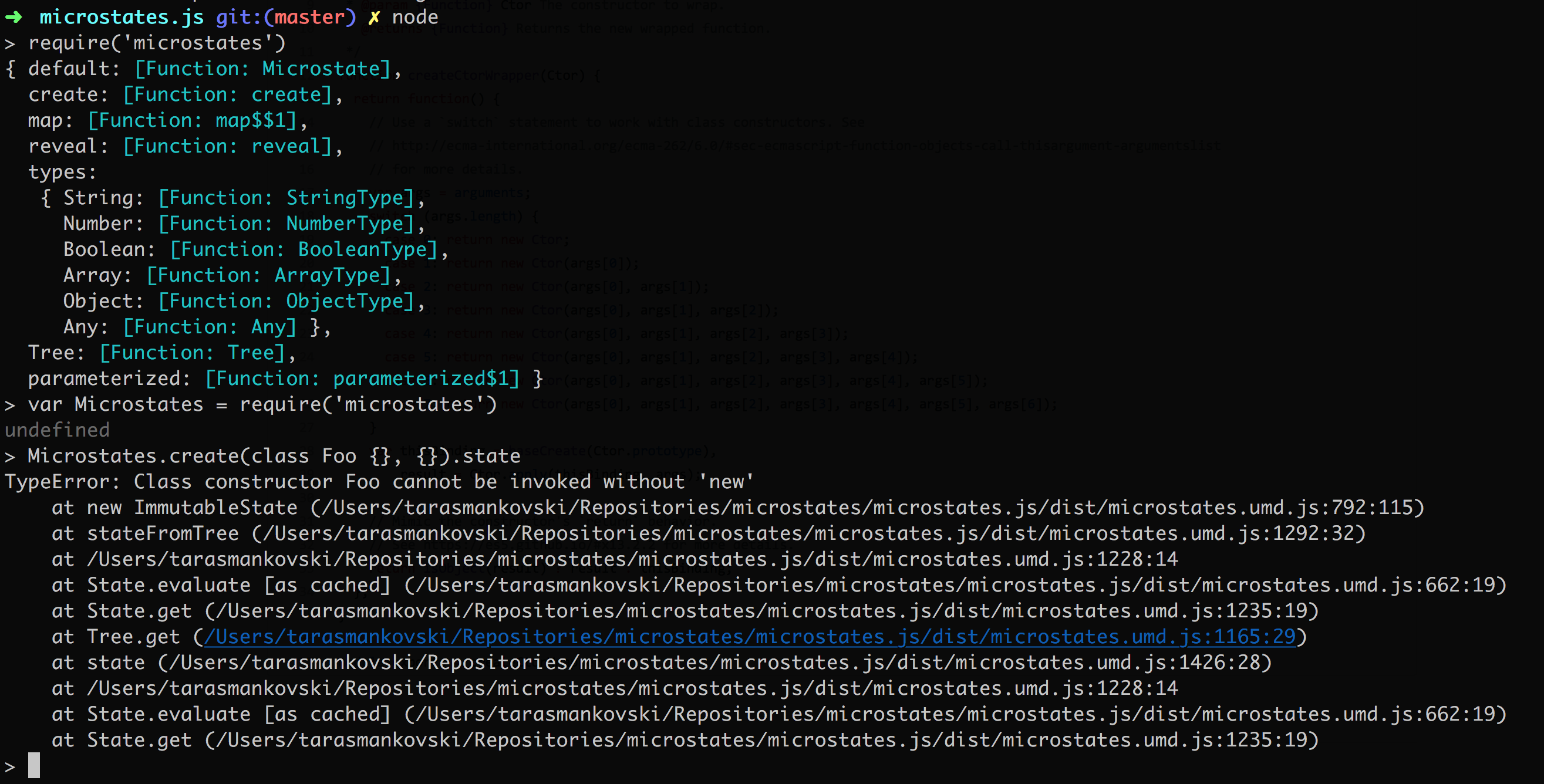Click the microstates.js directory name in prompt
This screenshot has width=1544, height=784.
[x=122, y=18]
